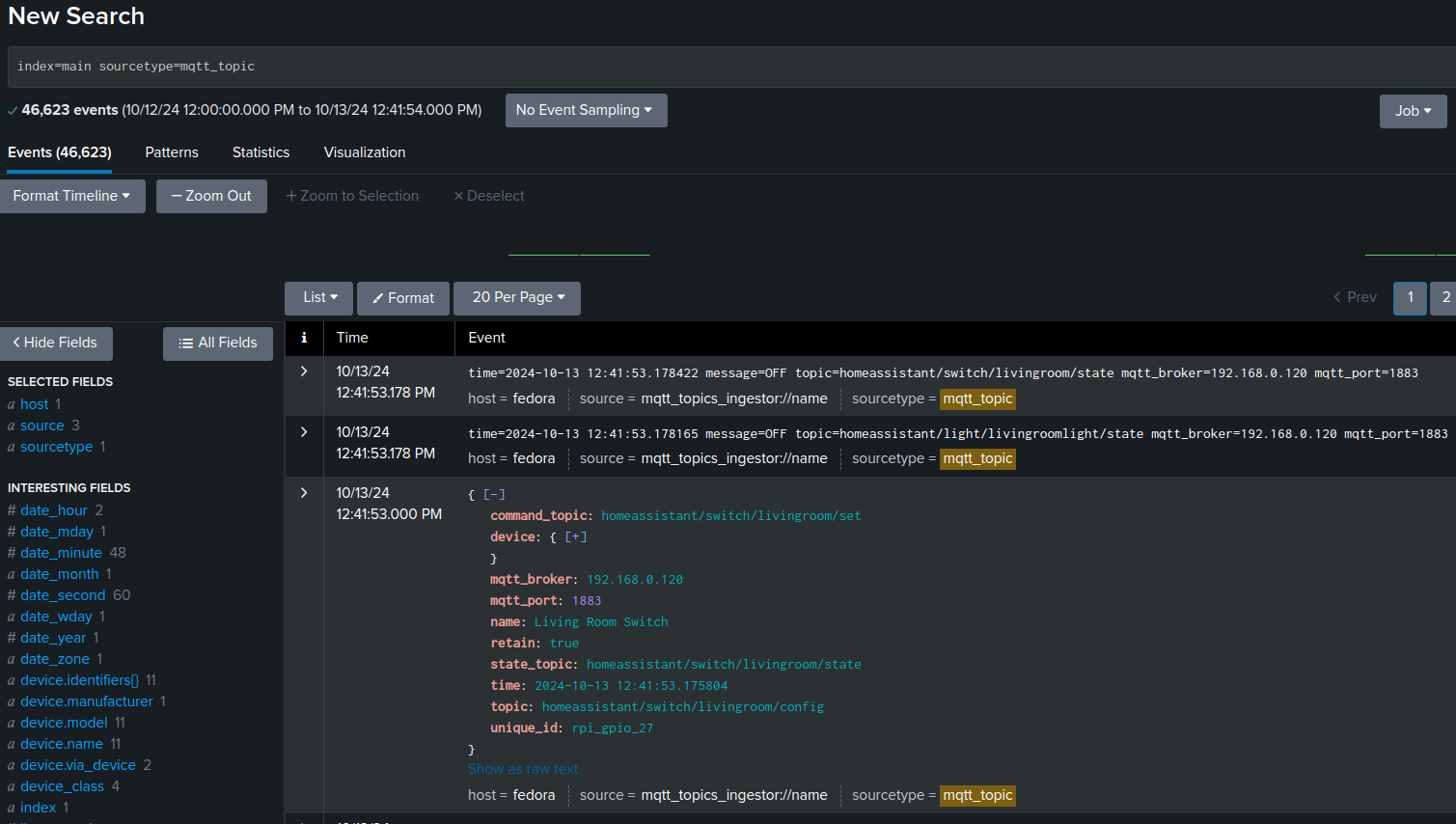Click the retain value true
Screen dimensions: 1456x824
point(564,644)
